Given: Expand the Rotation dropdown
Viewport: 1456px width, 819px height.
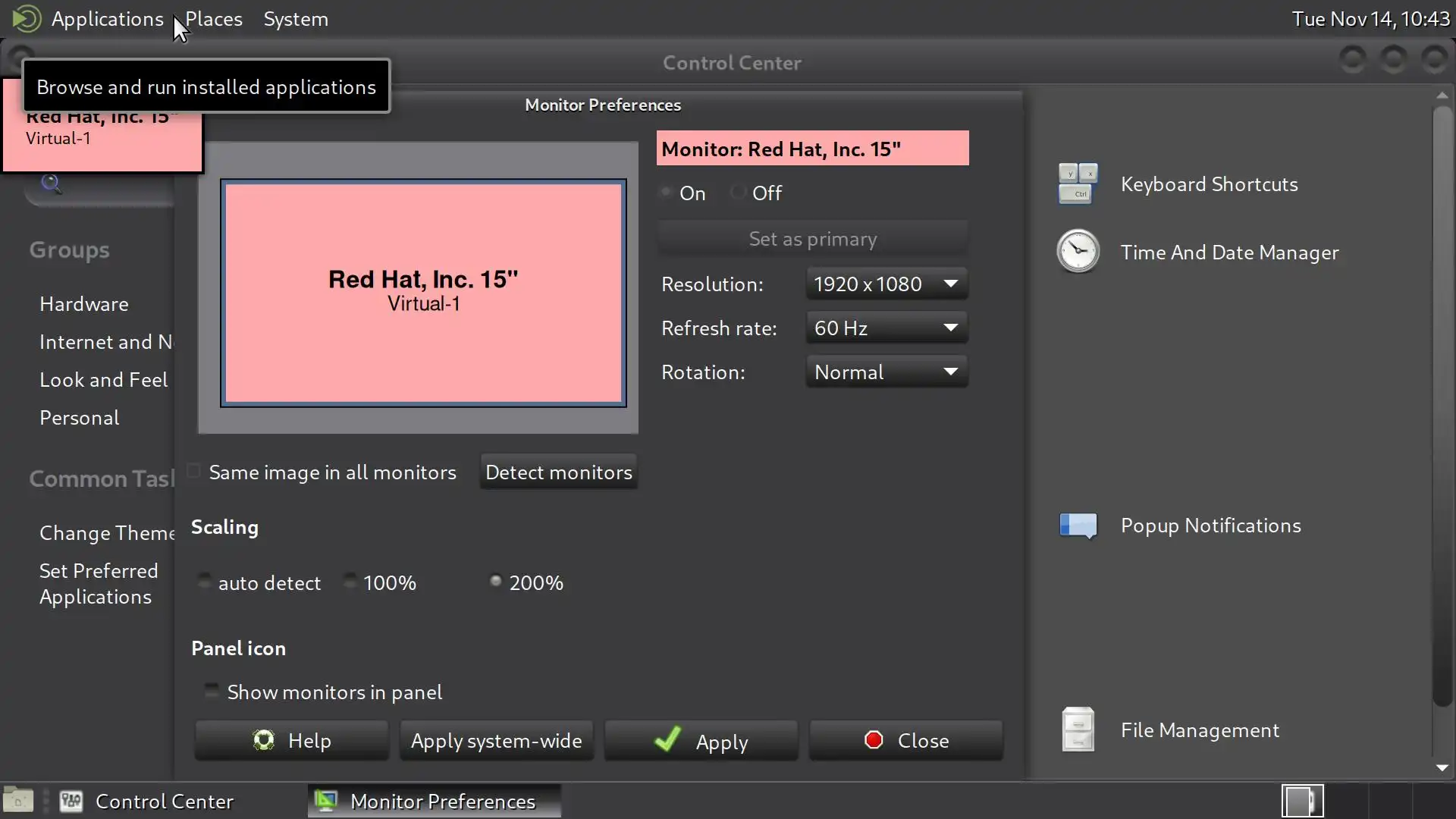Looking at the screenshot, I should pyautogui.click(x=886, y=372).
